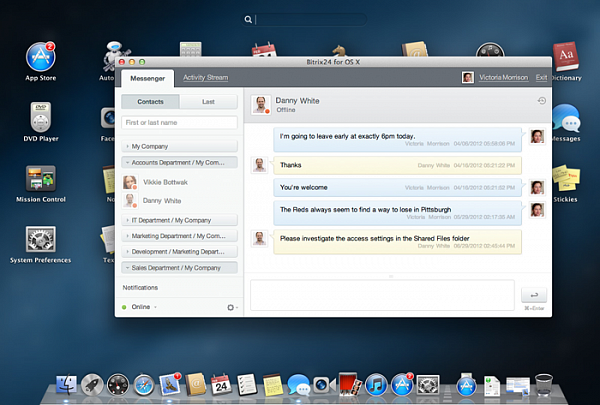Open the Notifications section
The width and height of the screenshot is (600, 405).
(140, 287)
